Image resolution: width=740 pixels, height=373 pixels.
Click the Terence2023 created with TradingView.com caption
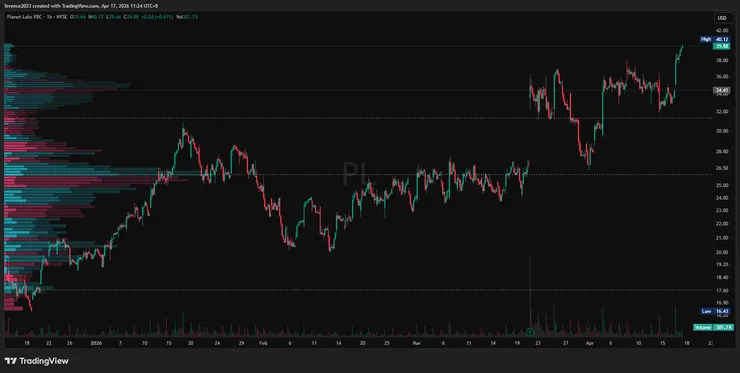tap(81, 6)
